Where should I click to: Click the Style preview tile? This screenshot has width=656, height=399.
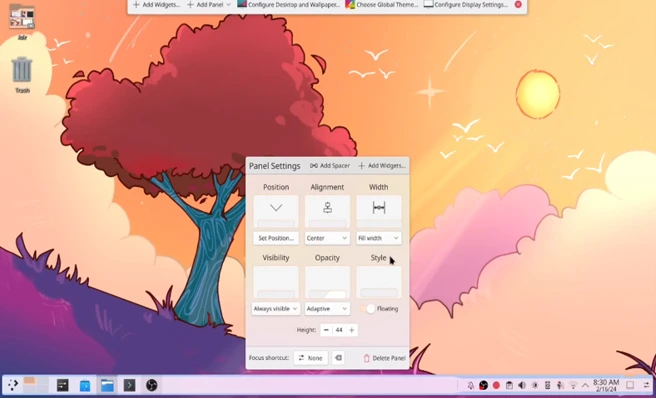[x=379, y=282]
